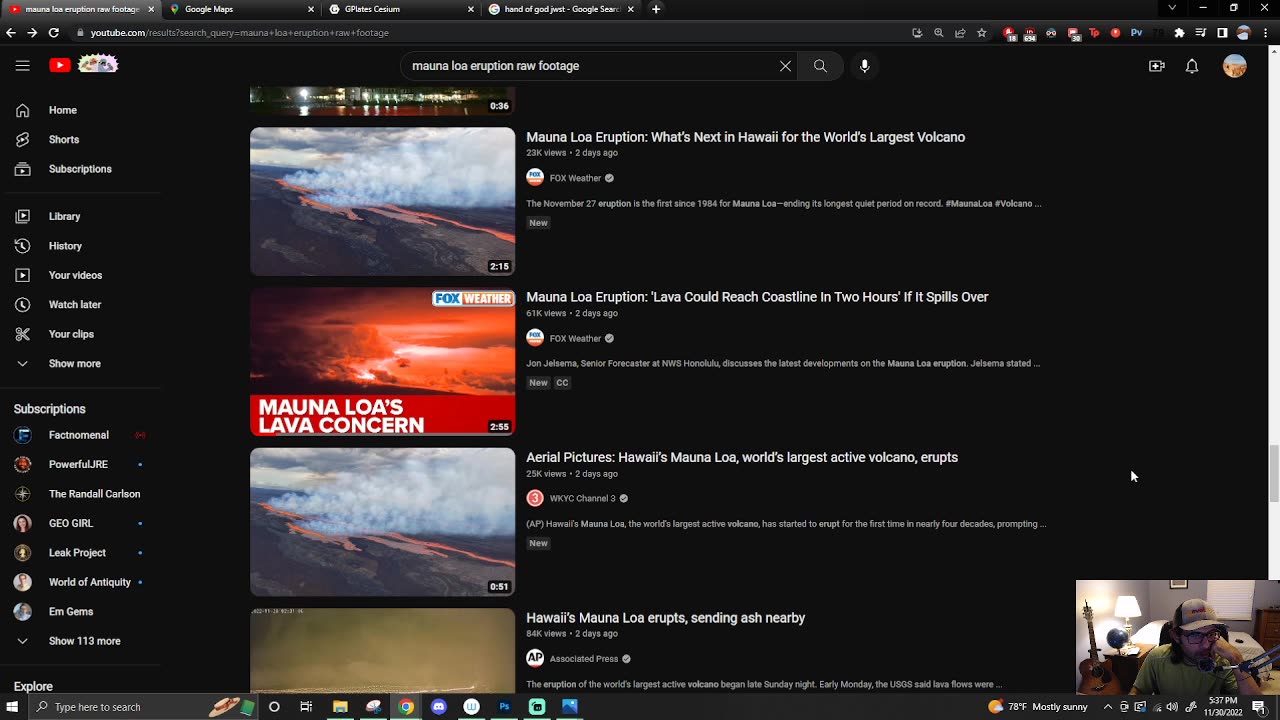Viewport: 1280px width, 720px height.
Task: Open the Leak Project channel subscription
Action: click(x=80, y=553)
